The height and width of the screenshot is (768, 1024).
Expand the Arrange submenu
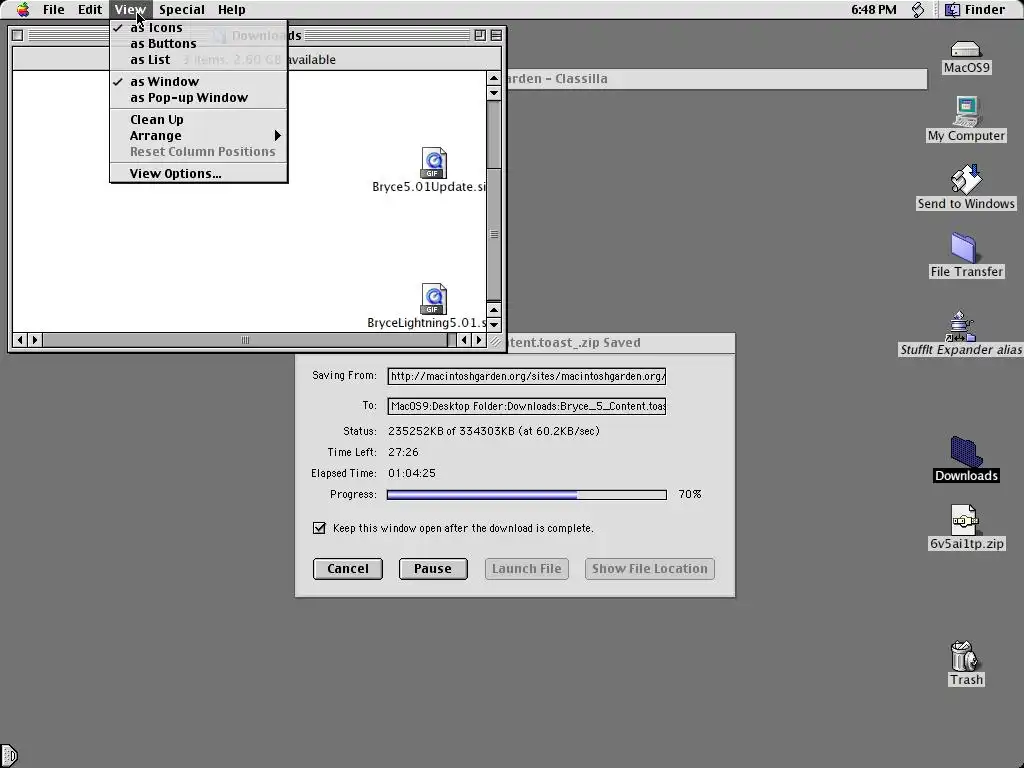tap(199, 136)
